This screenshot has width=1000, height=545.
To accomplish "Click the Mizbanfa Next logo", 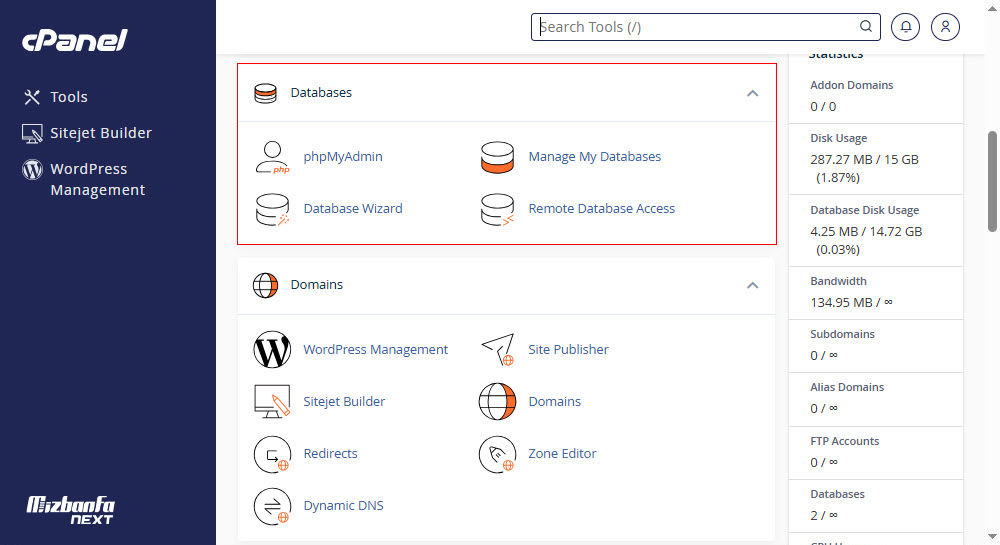I will (x=70, y=511).
